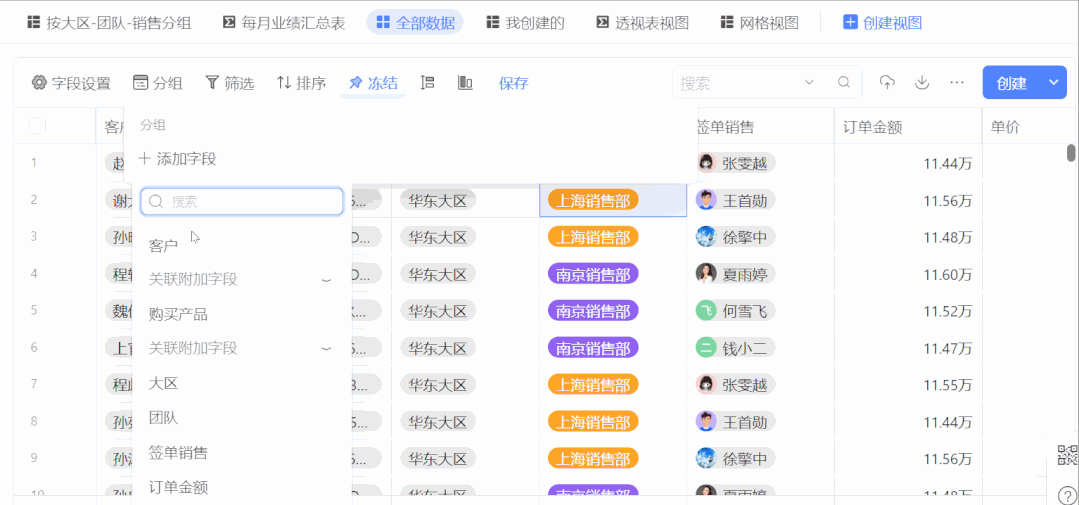Click 创建视图 to create a view
The height and width of the screenshot is (505, 1079).
(x=882, y=22)
